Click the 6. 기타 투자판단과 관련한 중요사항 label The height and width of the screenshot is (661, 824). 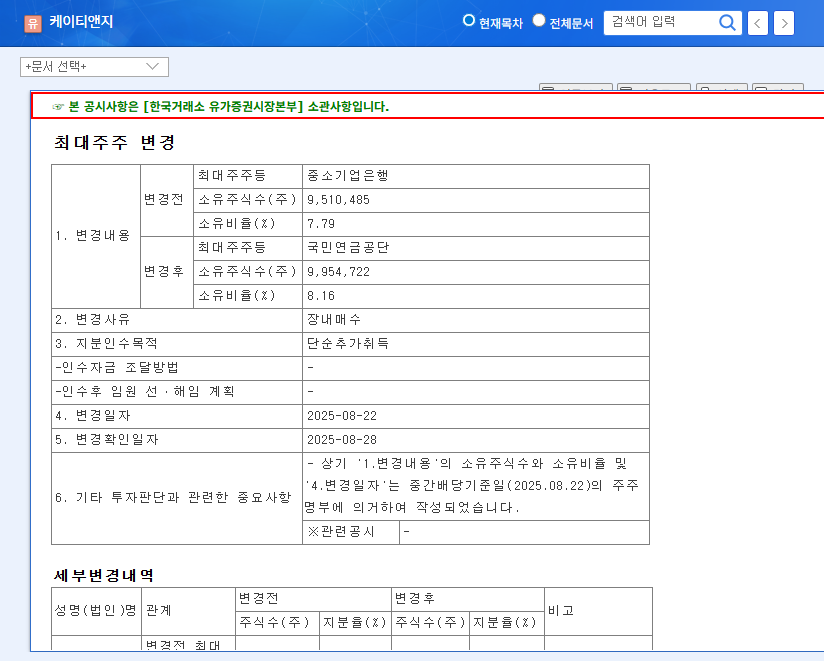(x=173, y=498)
